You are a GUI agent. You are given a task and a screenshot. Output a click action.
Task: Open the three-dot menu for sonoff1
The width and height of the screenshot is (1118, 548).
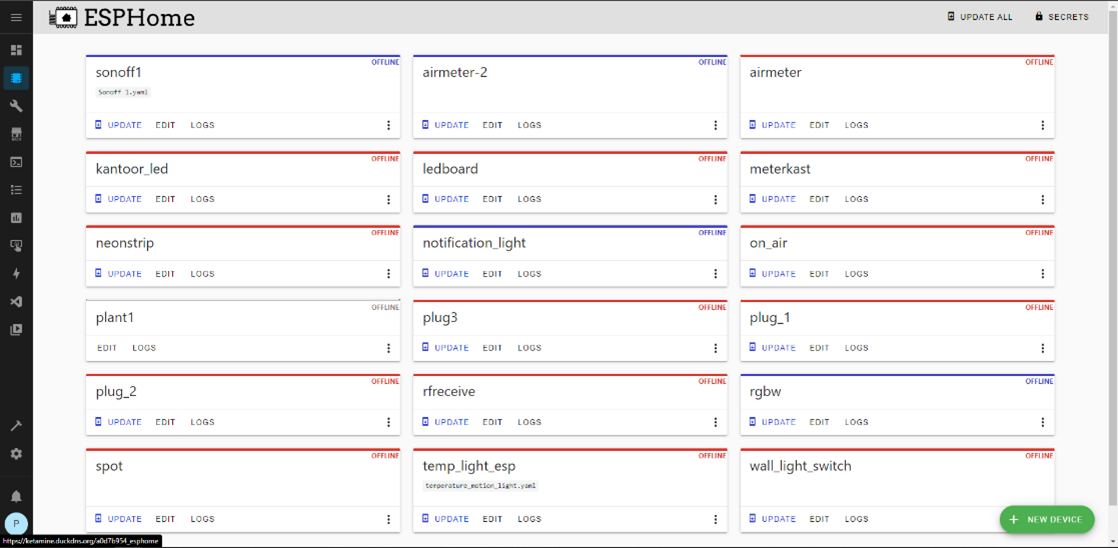[x=389, y=125]
